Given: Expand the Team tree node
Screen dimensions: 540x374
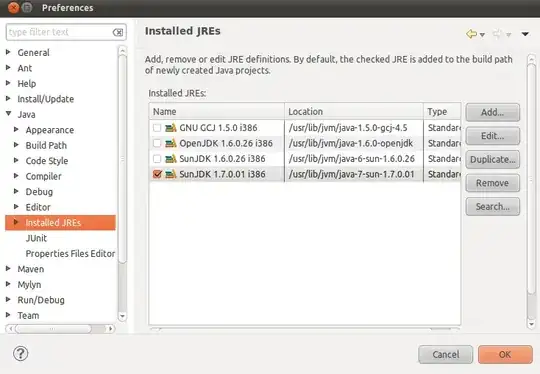Looking at the screenshot, I should (x=8, y=315).
